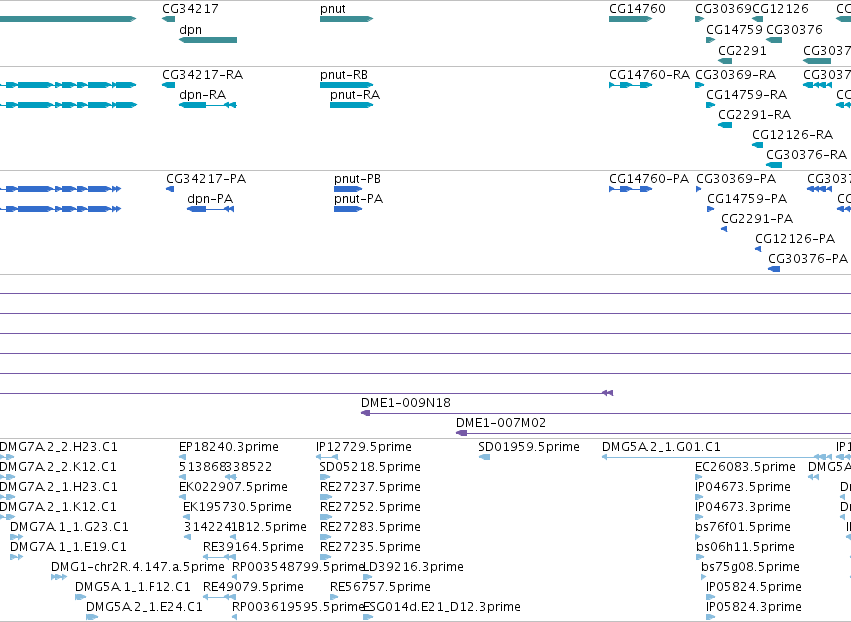The height and width of the screenshot is (622, 851).
Task: Select the dpn-RA transcript glyph
Action: pos(208,105)
